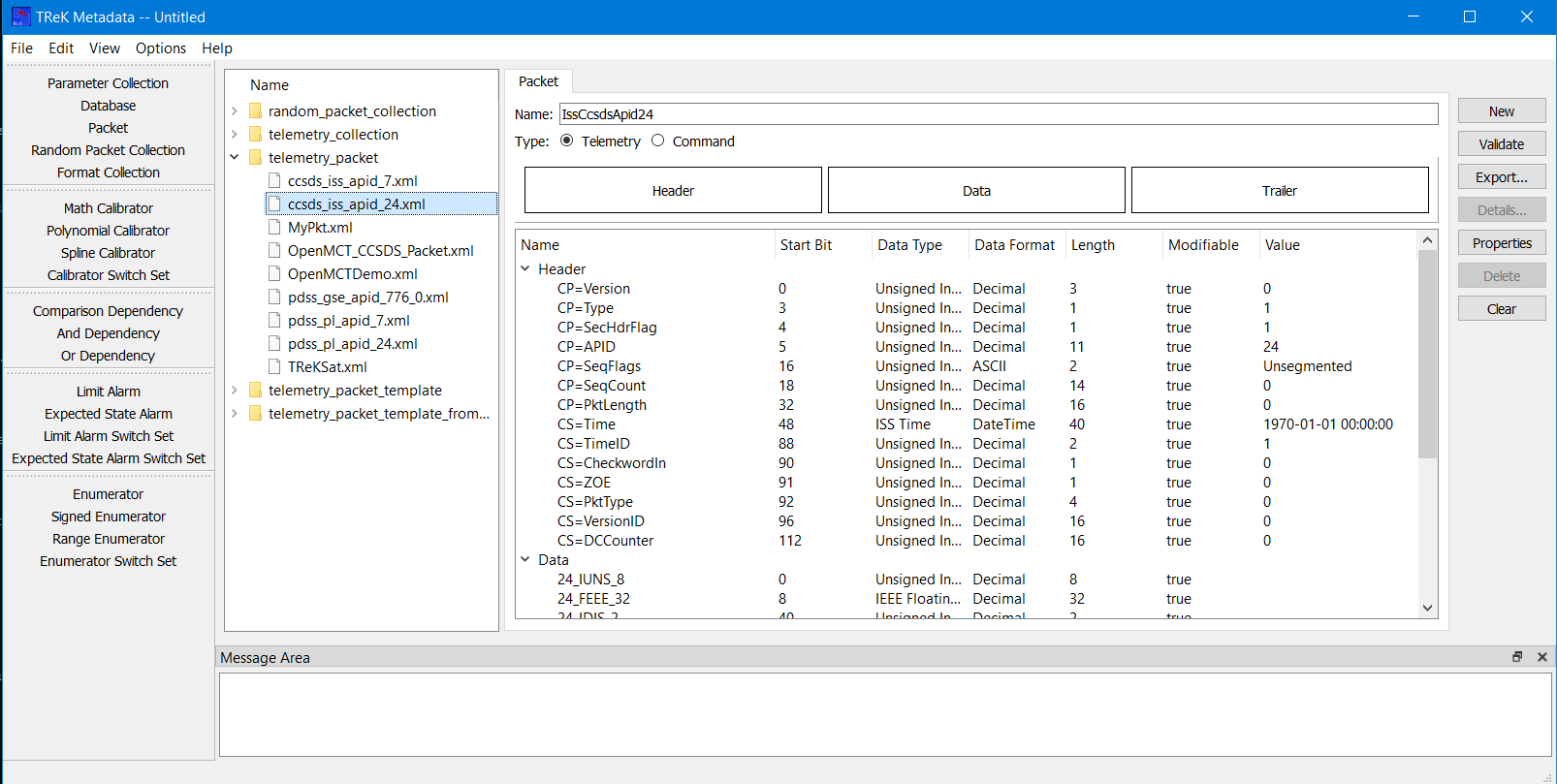Screen dimensions: 1557x784
Task: Click the packet Name input field
Action: point(998,114)
